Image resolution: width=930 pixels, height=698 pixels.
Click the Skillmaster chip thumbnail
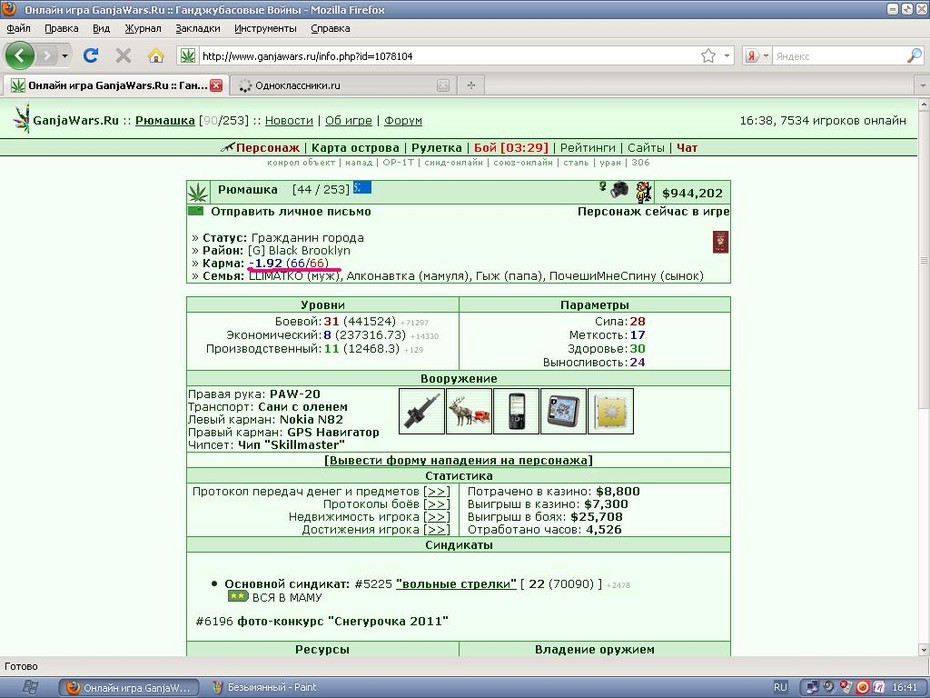611,411
